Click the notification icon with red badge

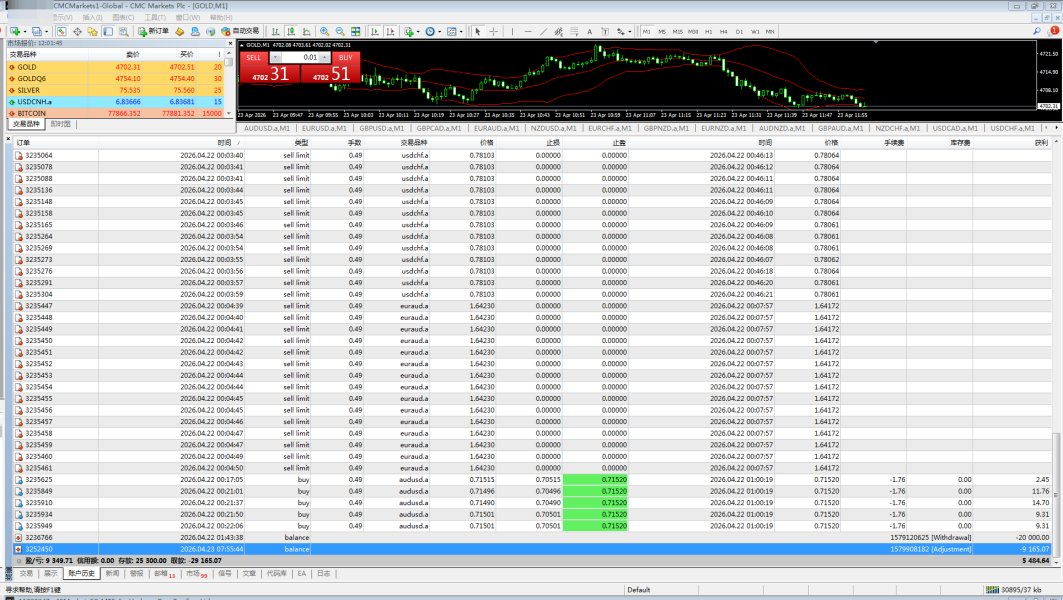coord(1053,31)
